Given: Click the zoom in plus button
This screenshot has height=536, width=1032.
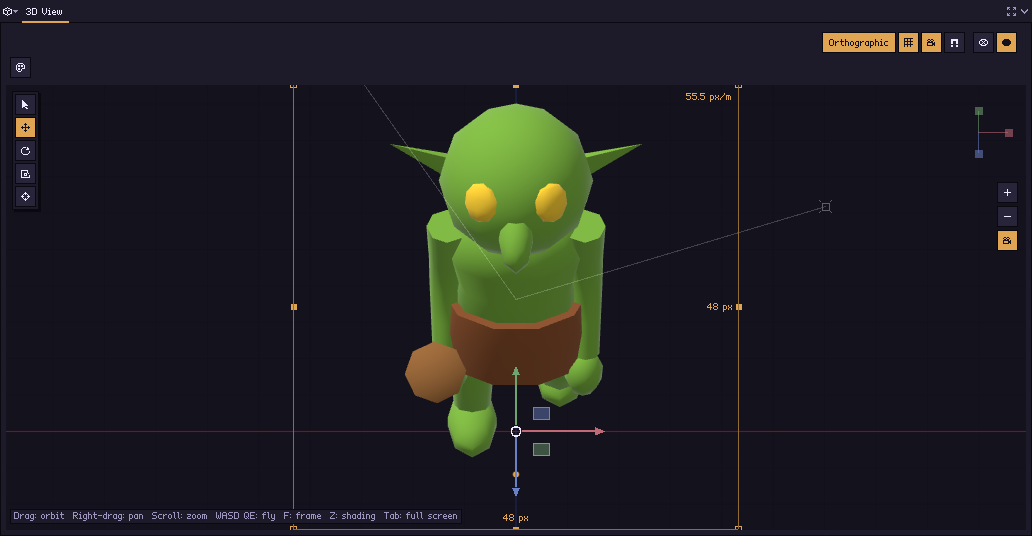Looking at the screenshot, I should (x=1007, y=193).
